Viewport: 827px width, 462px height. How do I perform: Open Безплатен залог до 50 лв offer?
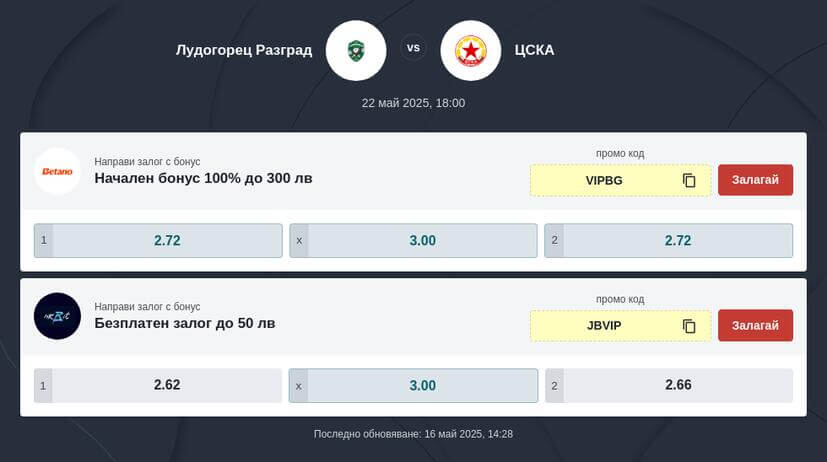(x=185, y=323)
